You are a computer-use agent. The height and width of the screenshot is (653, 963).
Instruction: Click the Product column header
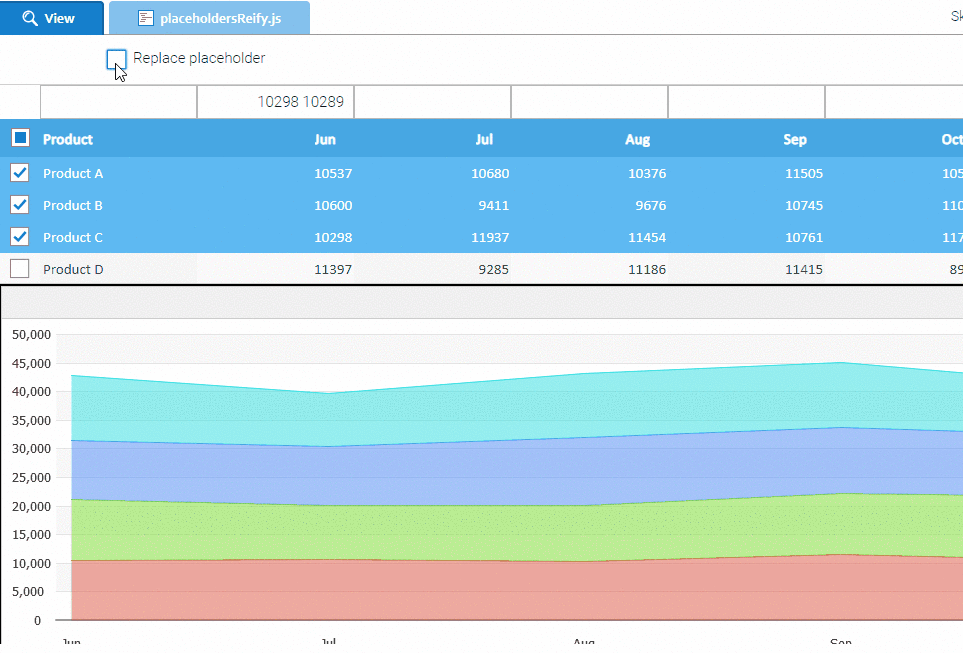click(x=68, y=139)
